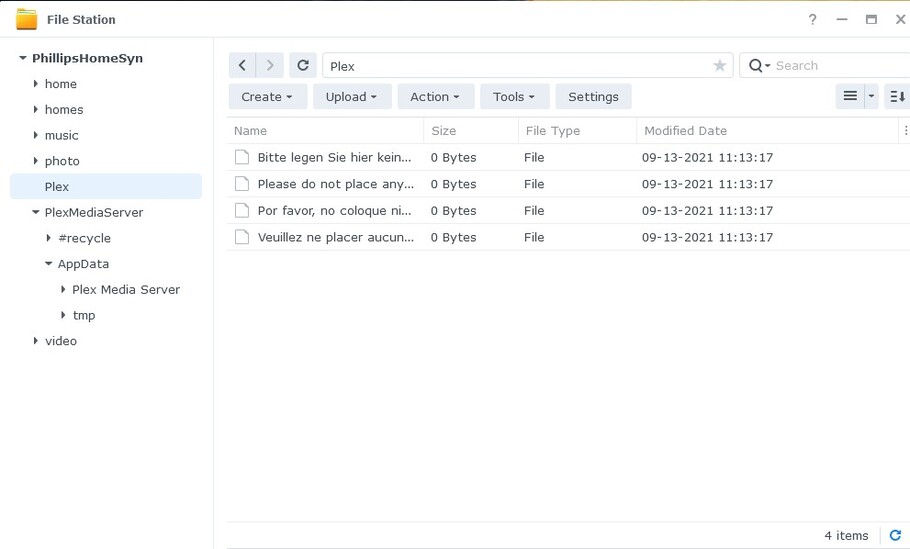910x549 pixels.
Task: Select the tmp folder in tree
Action: point(84,315)
